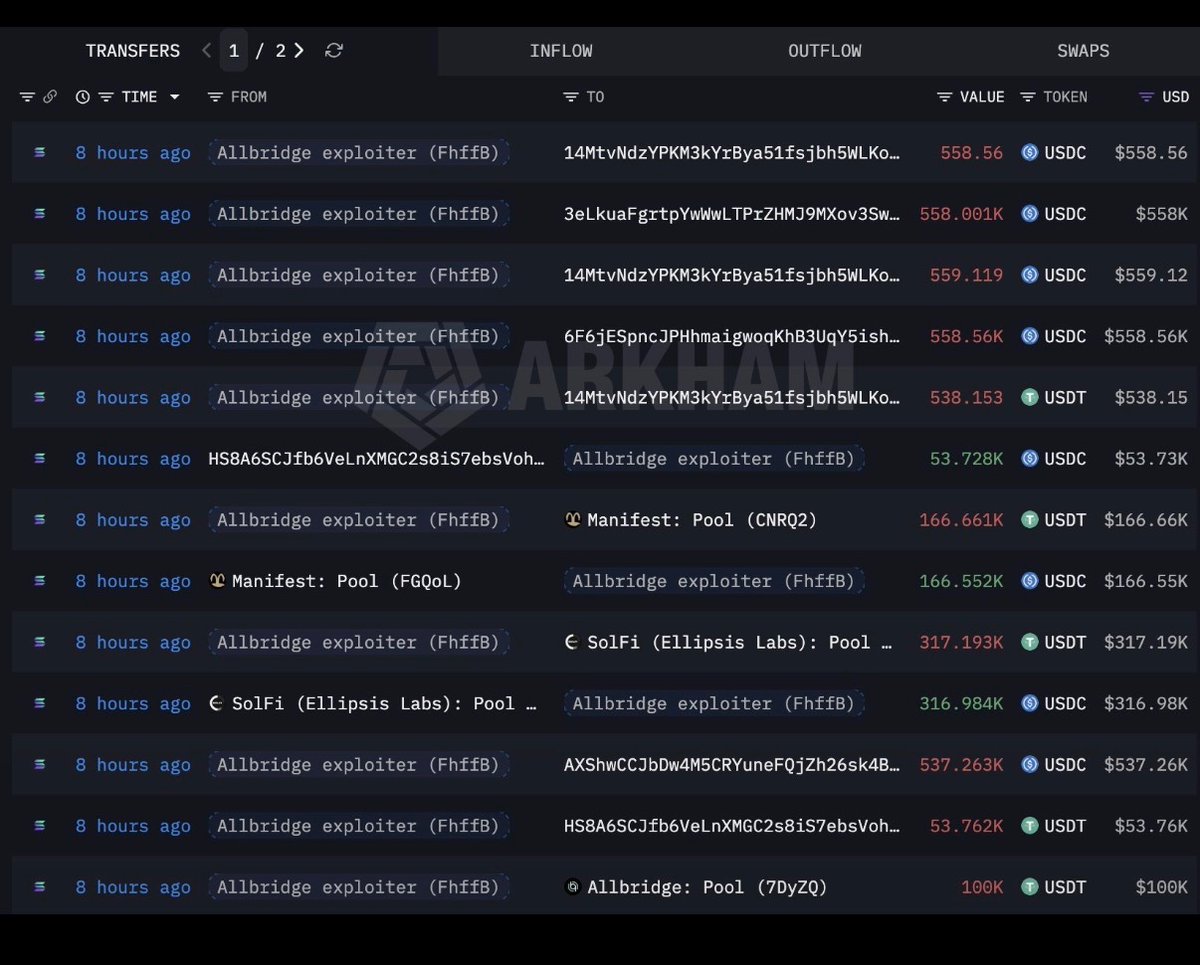The image size is (1200, 965).
Task: Click Allbridge icon beside Pool (7DyZQ)
Action: [573, 887]
